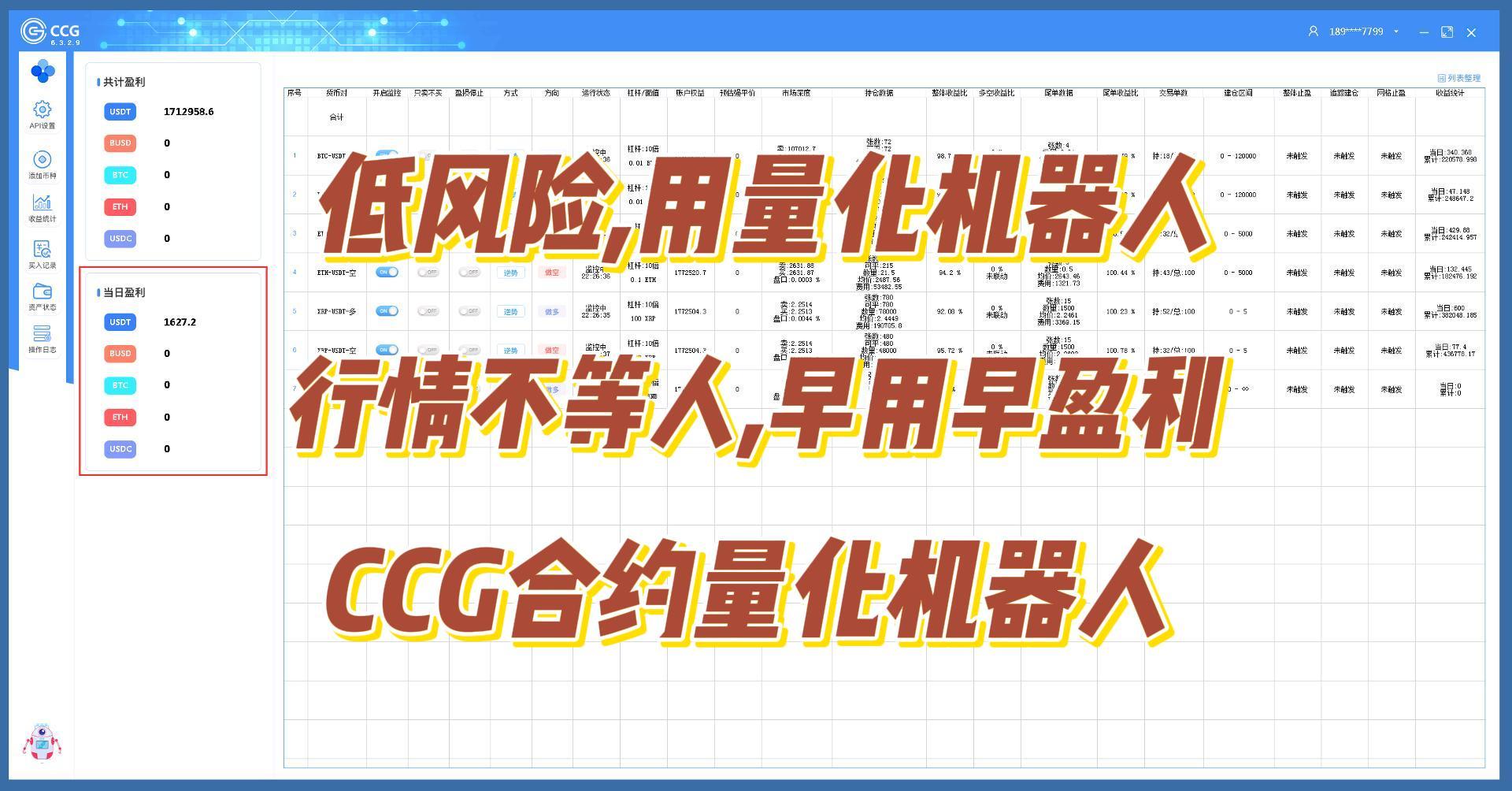This screenshot has height=791, width=1512.
Task: Turn off 开启监控 for XRP-USDT-空
Action: 387,349
